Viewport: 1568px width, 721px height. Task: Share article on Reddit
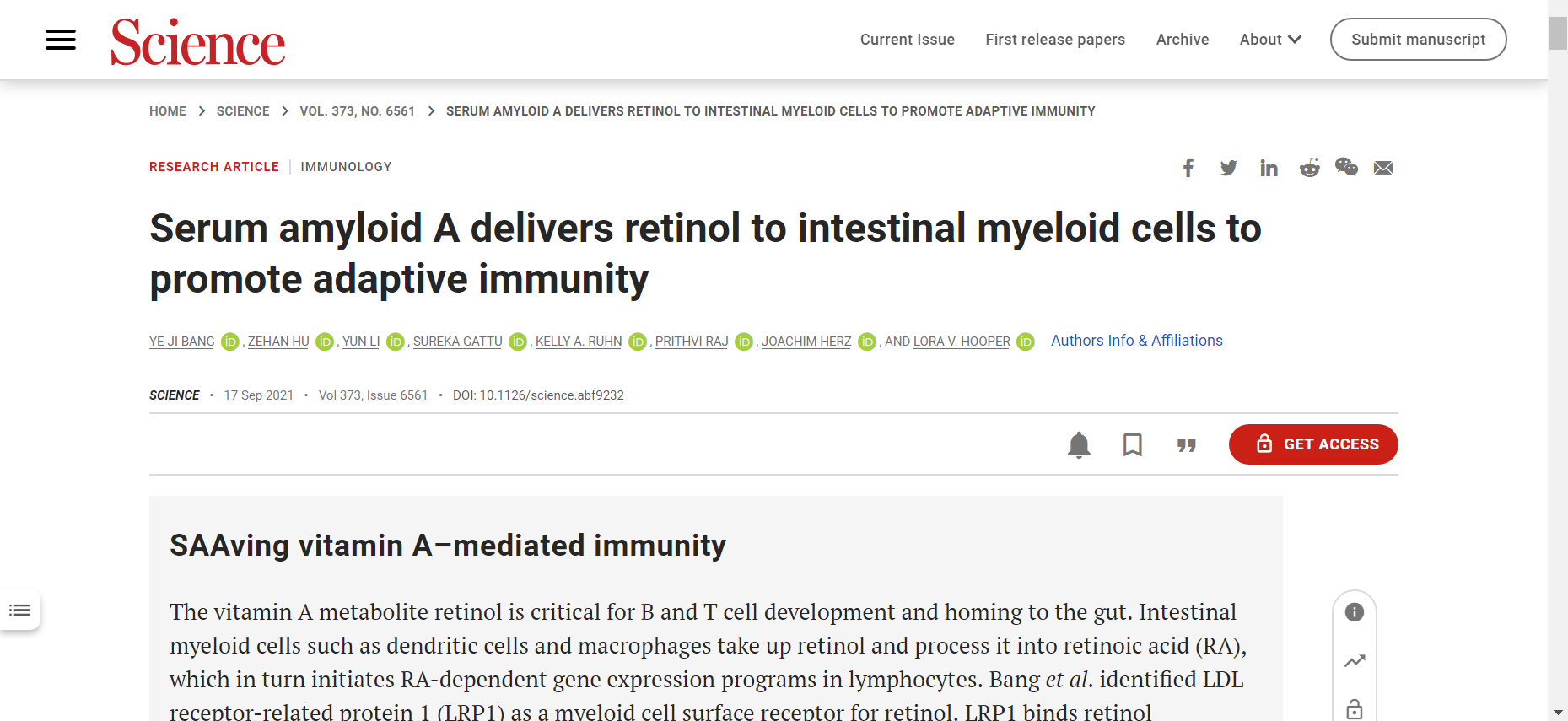click(1309, 168)
